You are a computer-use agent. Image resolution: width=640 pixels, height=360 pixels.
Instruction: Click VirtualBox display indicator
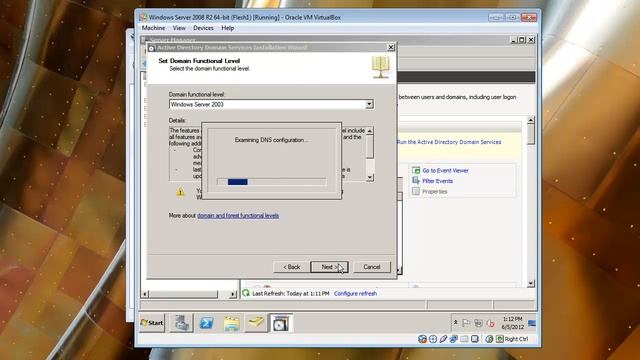(x=474, y=339)
